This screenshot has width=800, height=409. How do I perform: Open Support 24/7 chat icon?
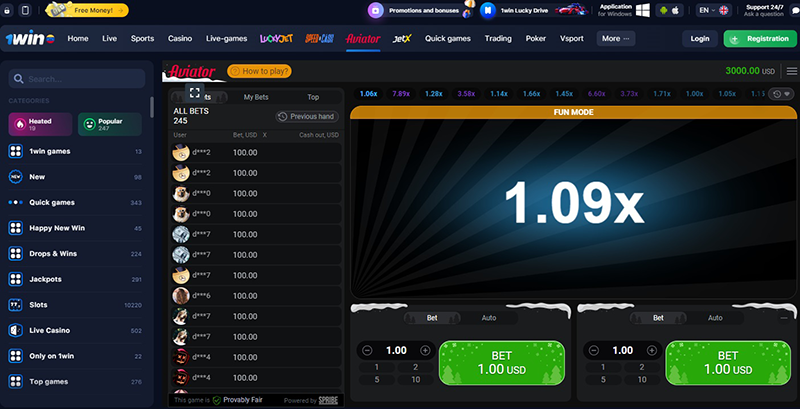794,10
